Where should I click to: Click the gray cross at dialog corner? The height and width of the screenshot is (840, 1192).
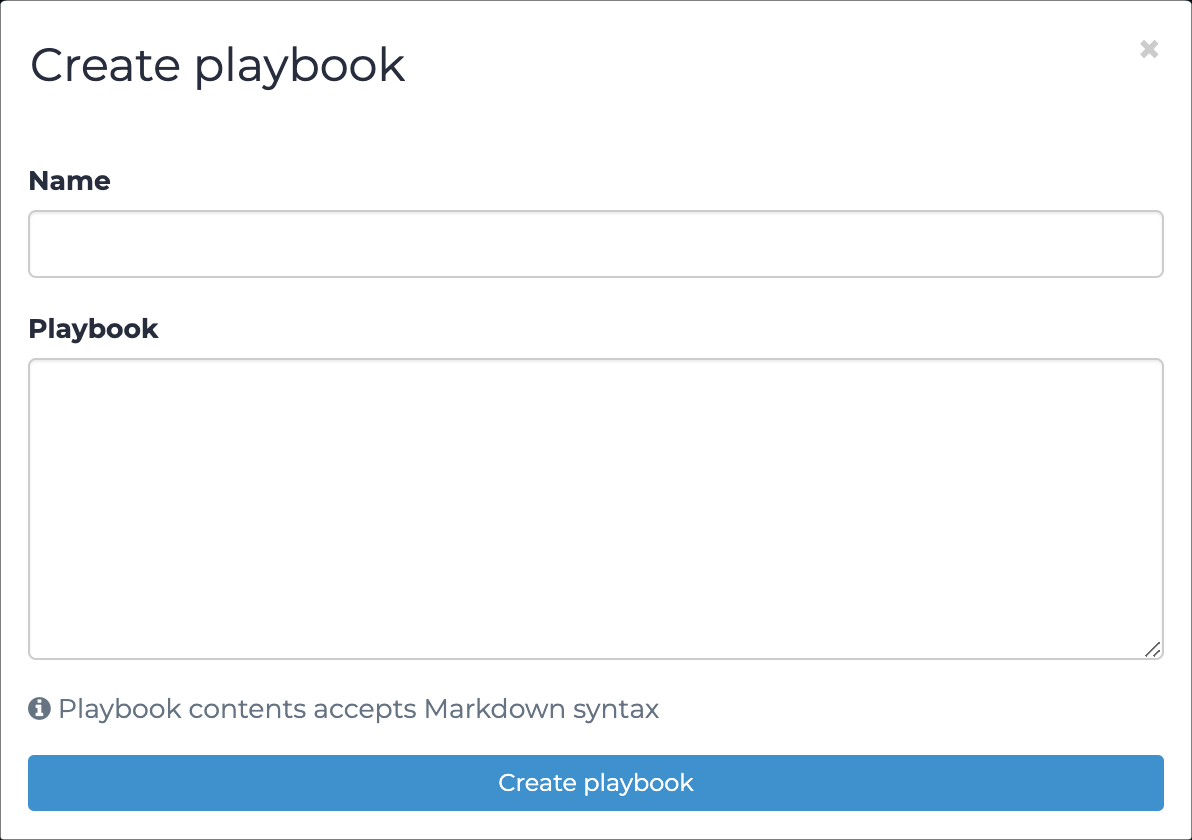click(1149, 49)
